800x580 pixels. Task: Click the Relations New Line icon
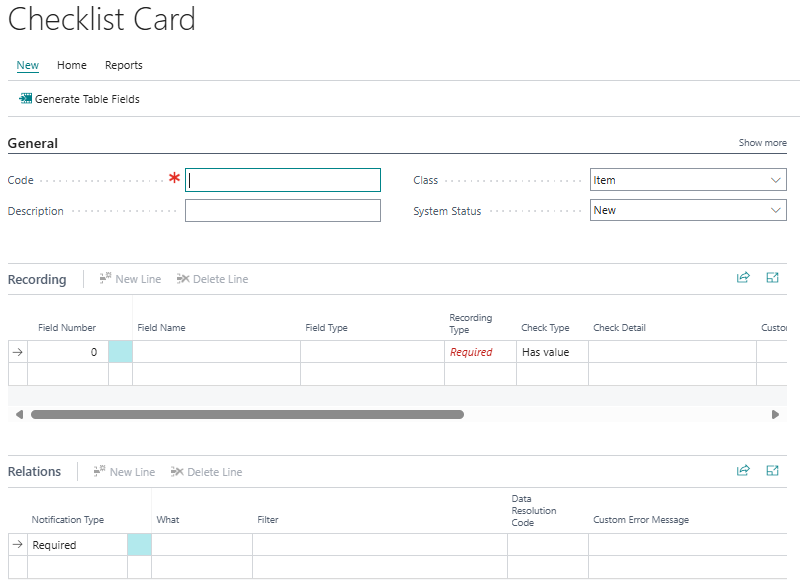[99, 471]
